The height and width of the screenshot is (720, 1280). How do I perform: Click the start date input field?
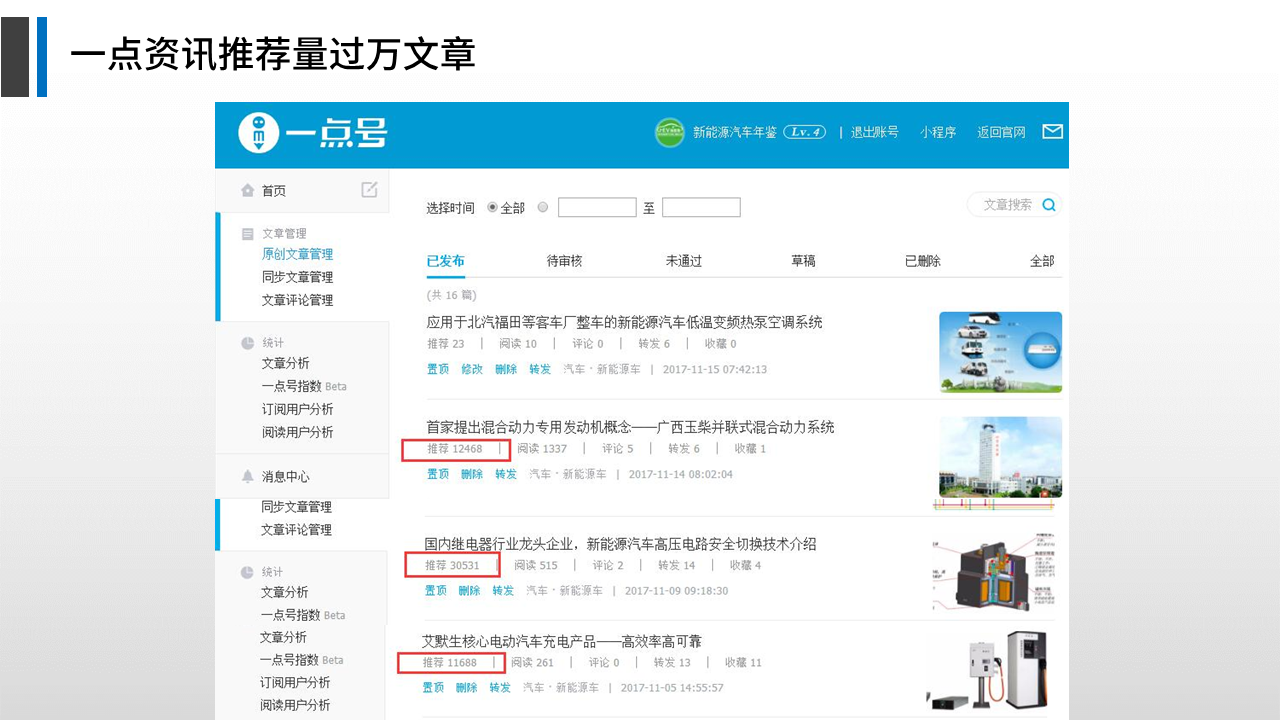pyautogui.click(x=597, y=207)
